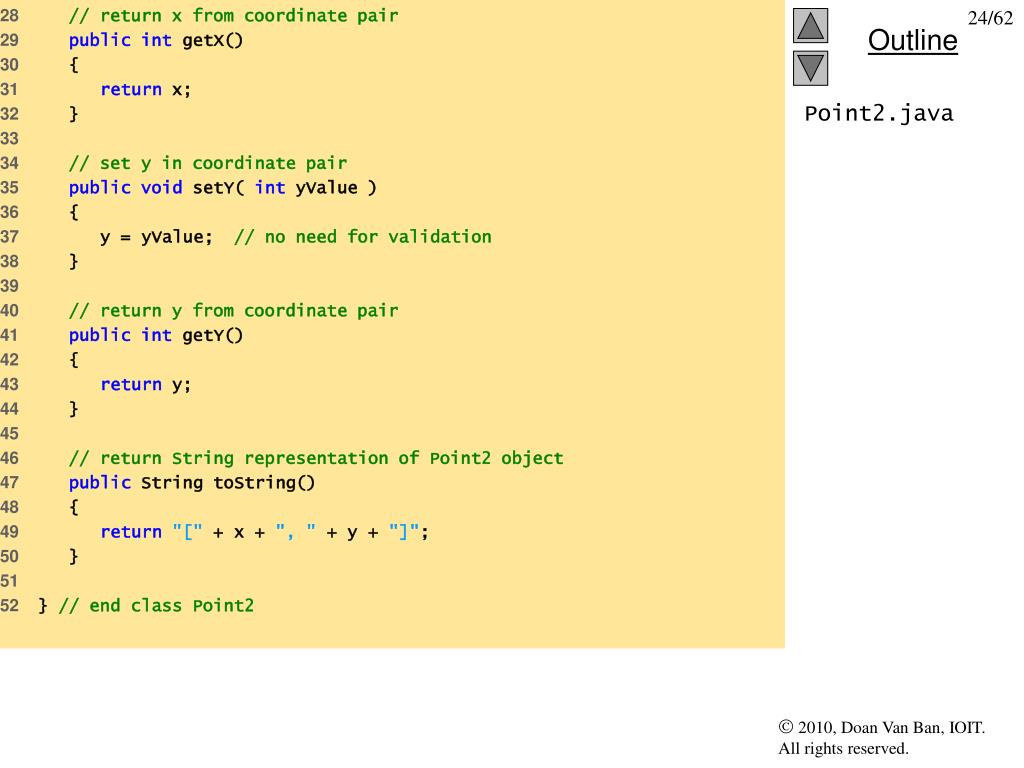
Task: Click line number 35
Action: tap(10, 188)
